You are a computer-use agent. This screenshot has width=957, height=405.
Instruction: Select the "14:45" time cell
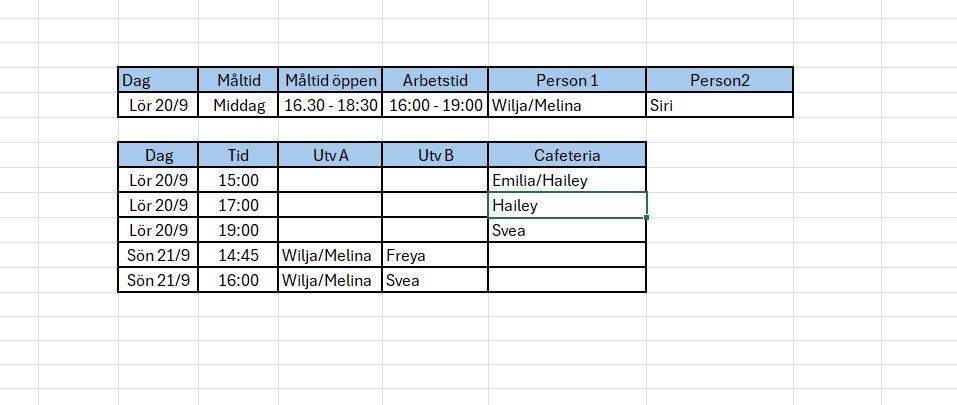point(239,255)
